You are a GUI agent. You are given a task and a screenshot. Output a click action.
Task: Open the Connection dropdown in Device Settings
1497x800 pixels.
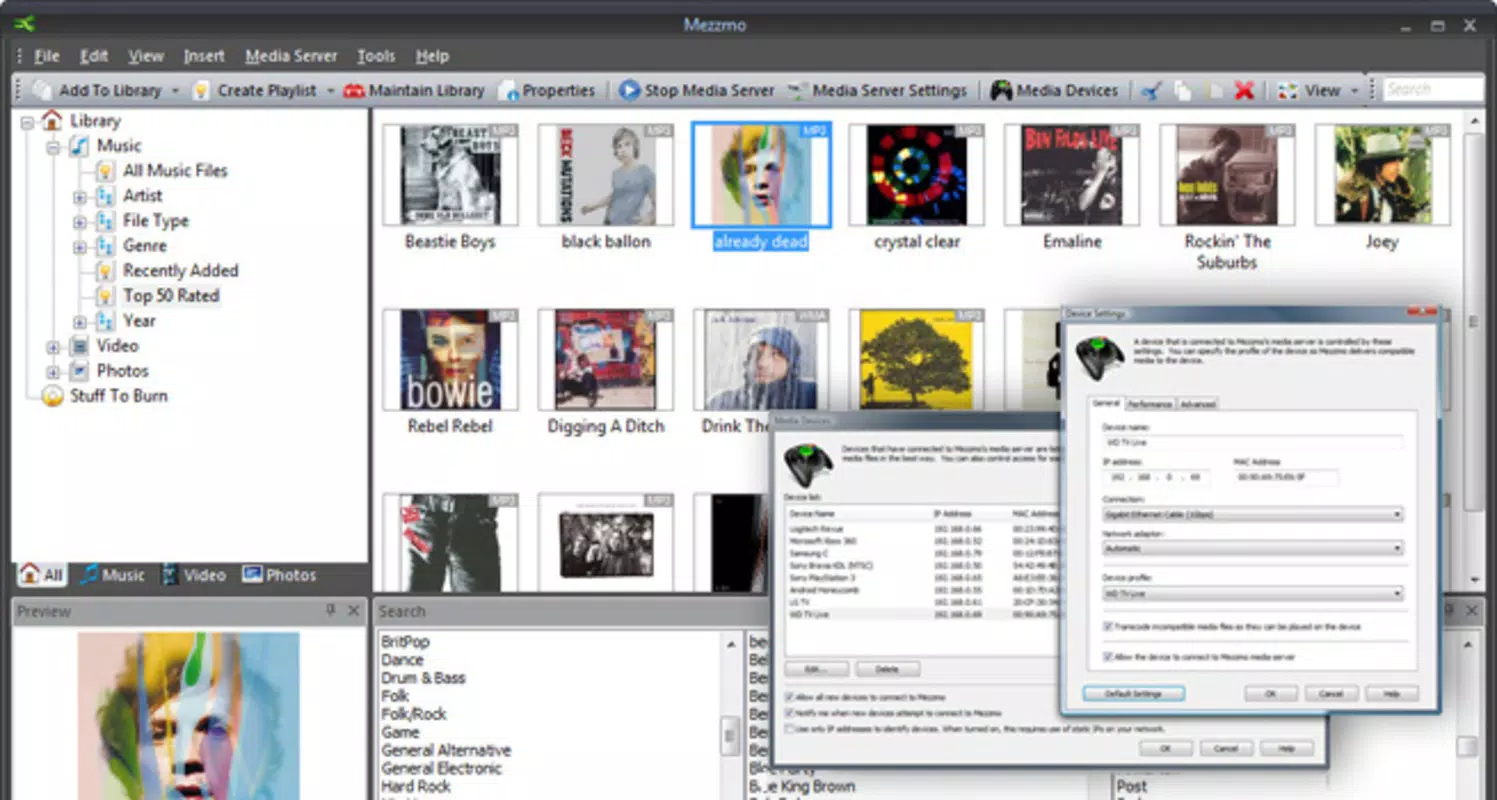click(1252, 515)
